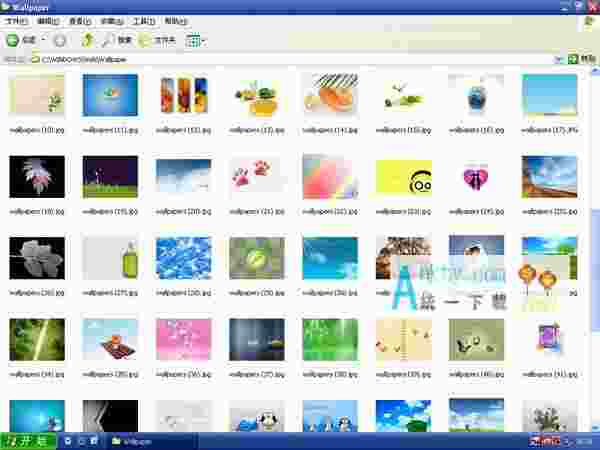Open the Search (搜索) toolbar button
Screen dimensions: 600x450
(117, 40)
